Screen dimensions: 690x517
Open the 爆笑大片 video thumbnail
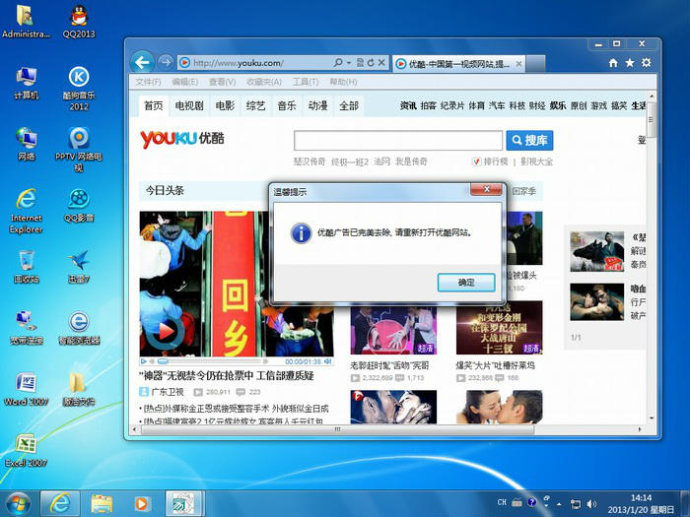pyautogui.click(x=499, y=328)
